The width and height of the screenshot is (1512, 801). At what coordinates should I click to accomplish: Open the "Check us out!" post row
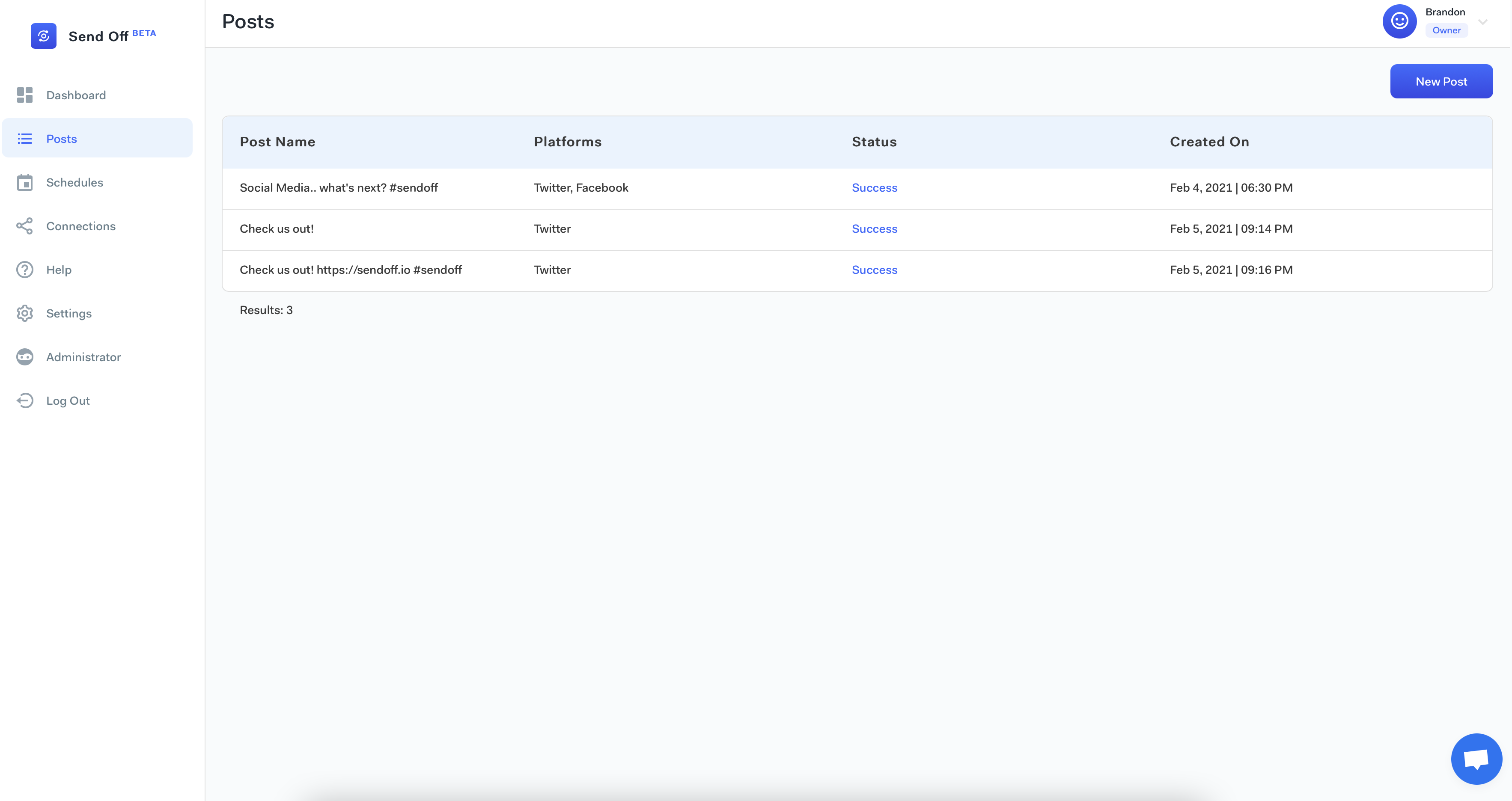click(x=277, y=229)
